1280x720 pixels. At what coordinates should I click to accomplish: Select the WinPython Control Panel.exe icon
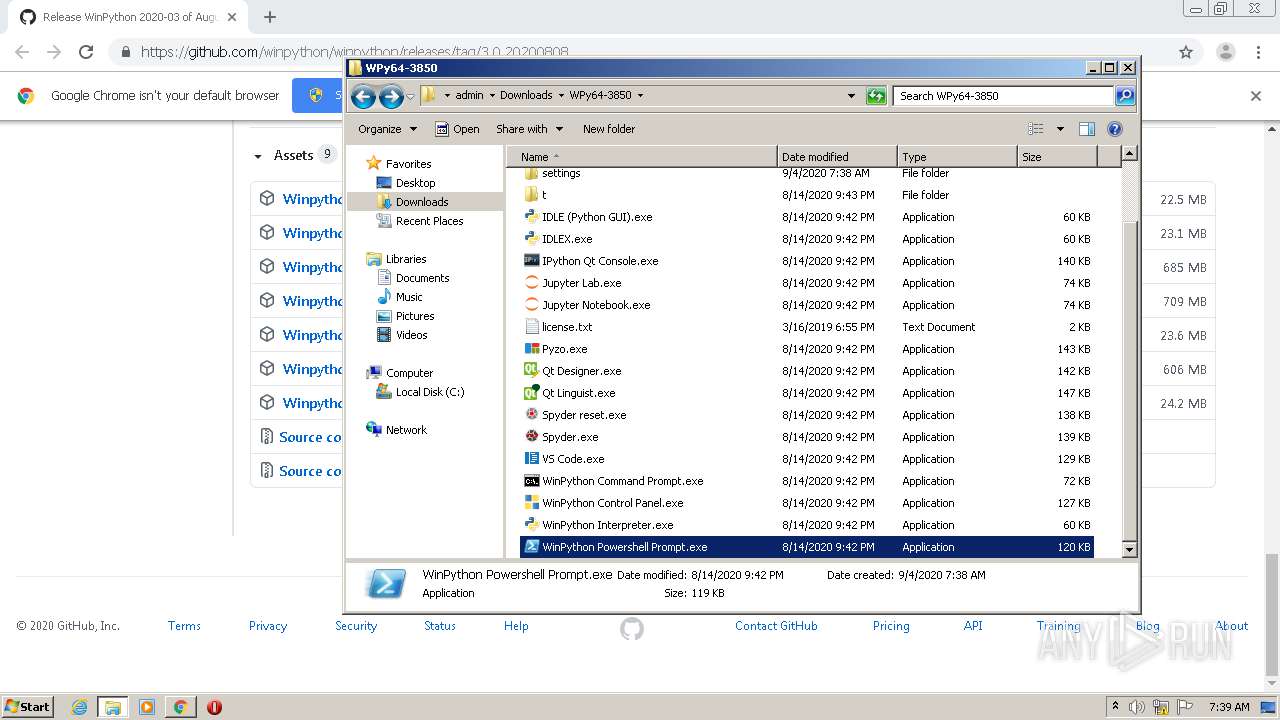[x=532, y=503]
